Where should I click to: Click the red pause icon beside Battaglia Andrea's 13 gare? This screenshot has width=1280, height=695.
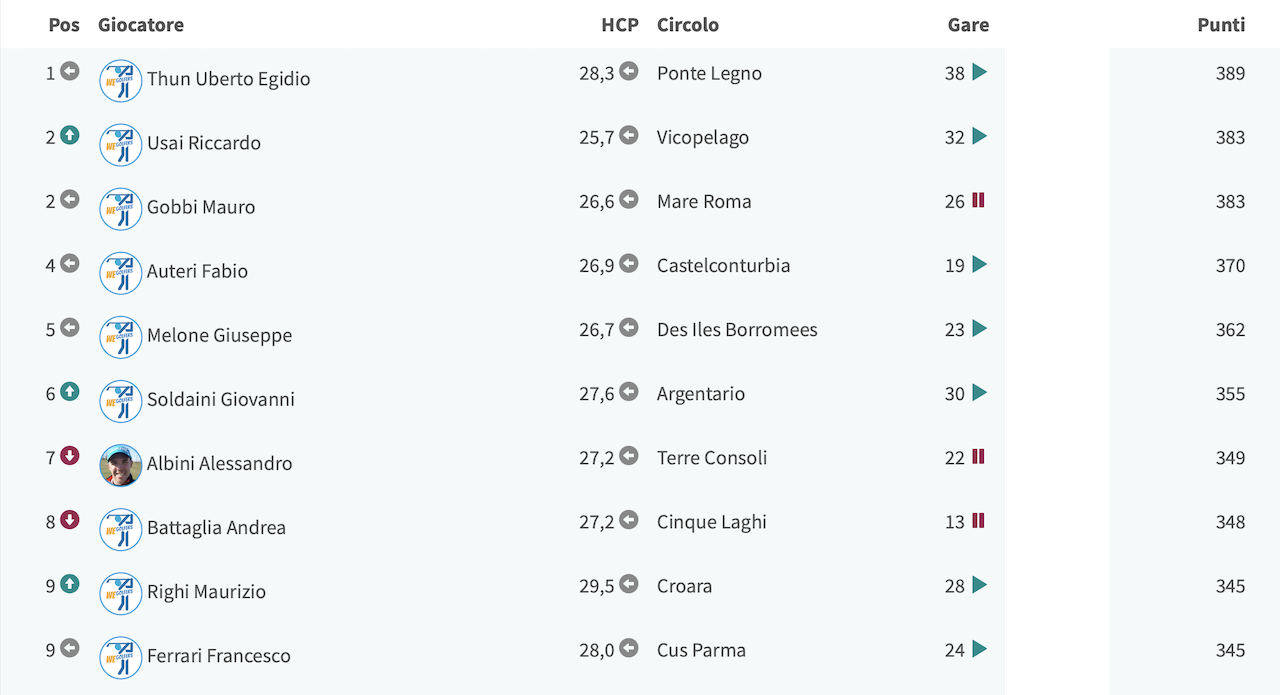point(978,520)
